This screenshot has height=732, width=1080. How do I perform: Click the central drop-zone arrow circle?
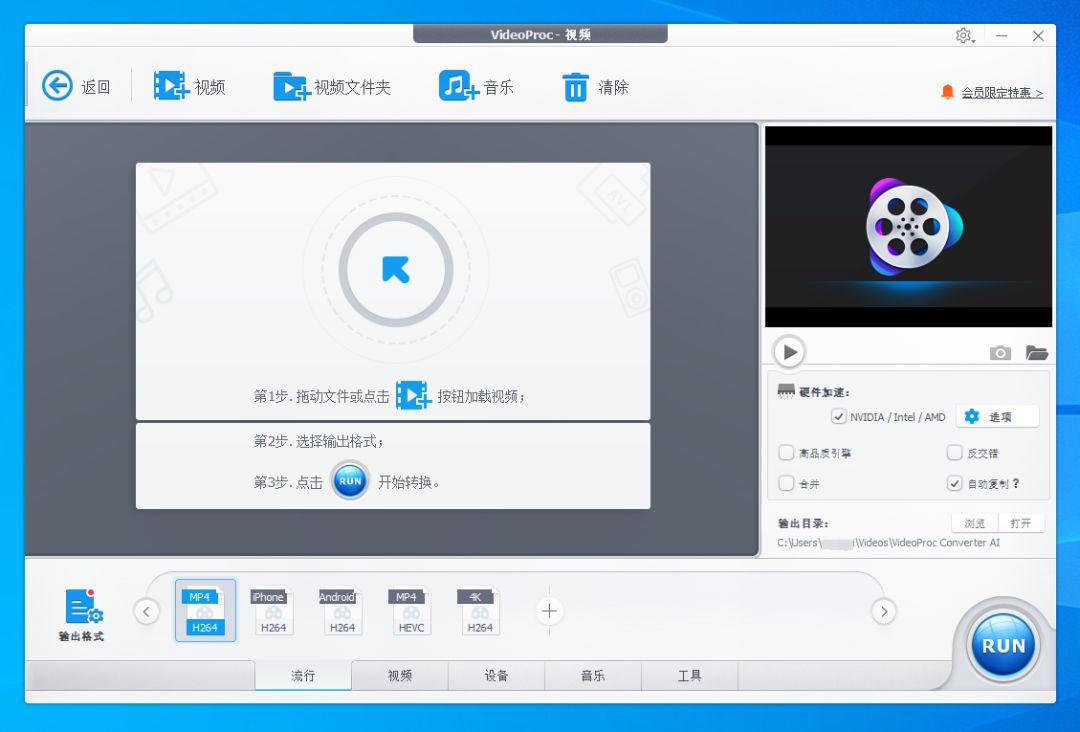pos(396,269)
